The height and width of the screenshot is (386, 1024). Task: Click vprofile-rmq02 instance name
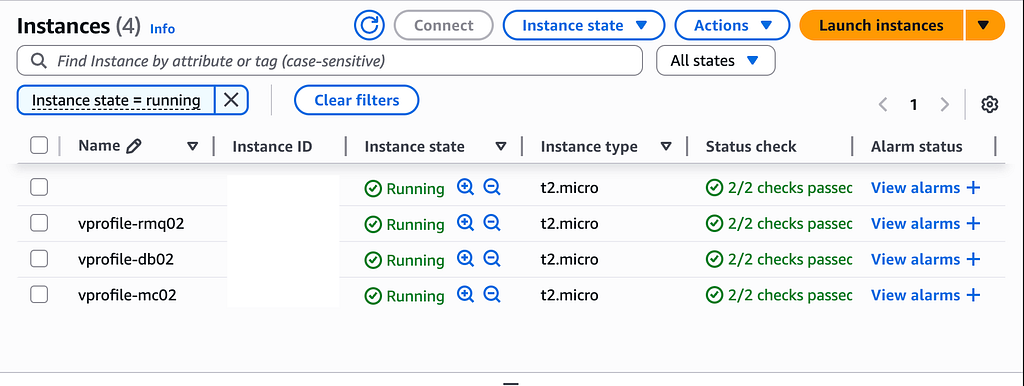pos(131,224)
